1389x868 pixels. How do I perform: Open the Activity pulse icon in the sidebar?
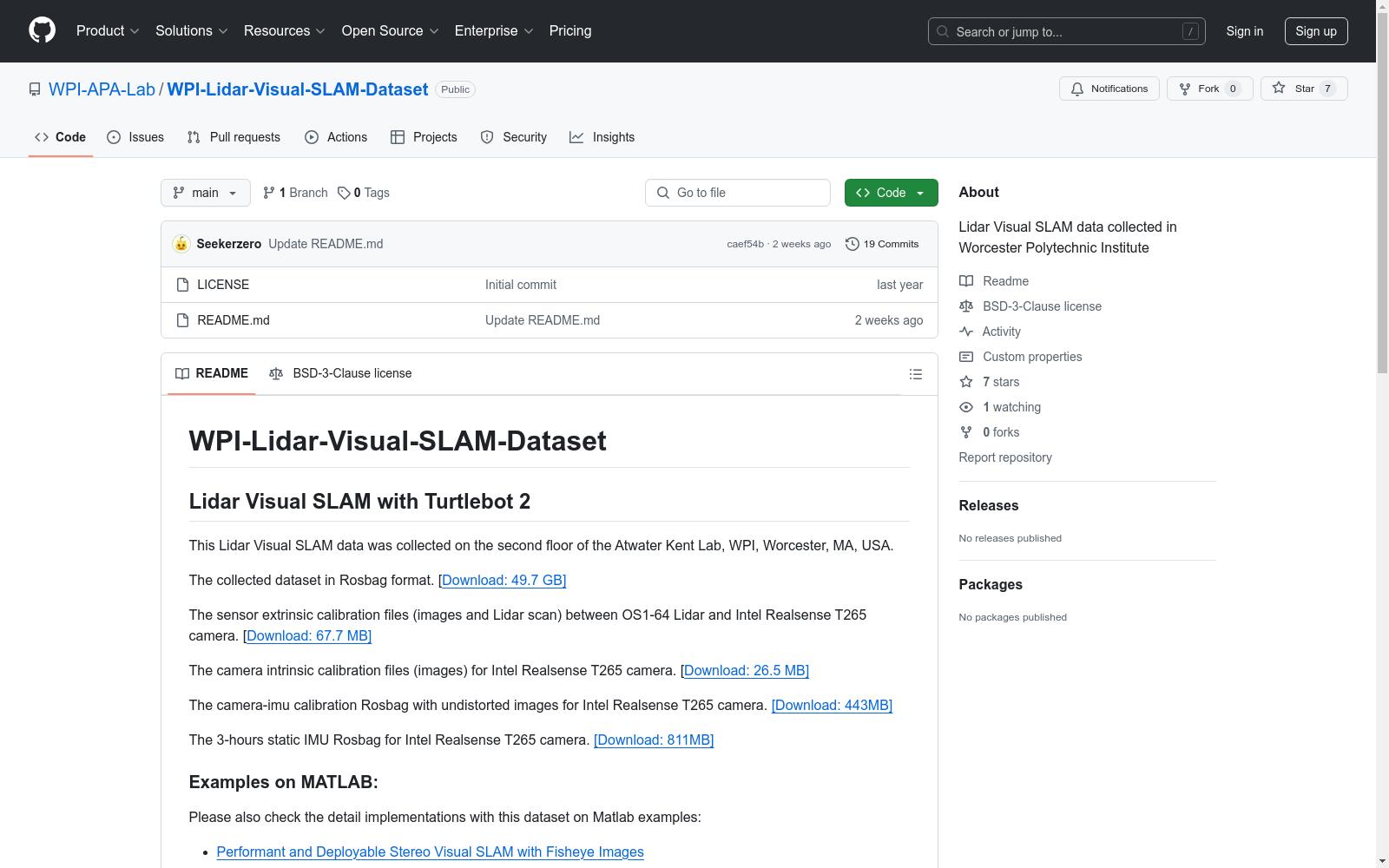[x=965, y=331]
